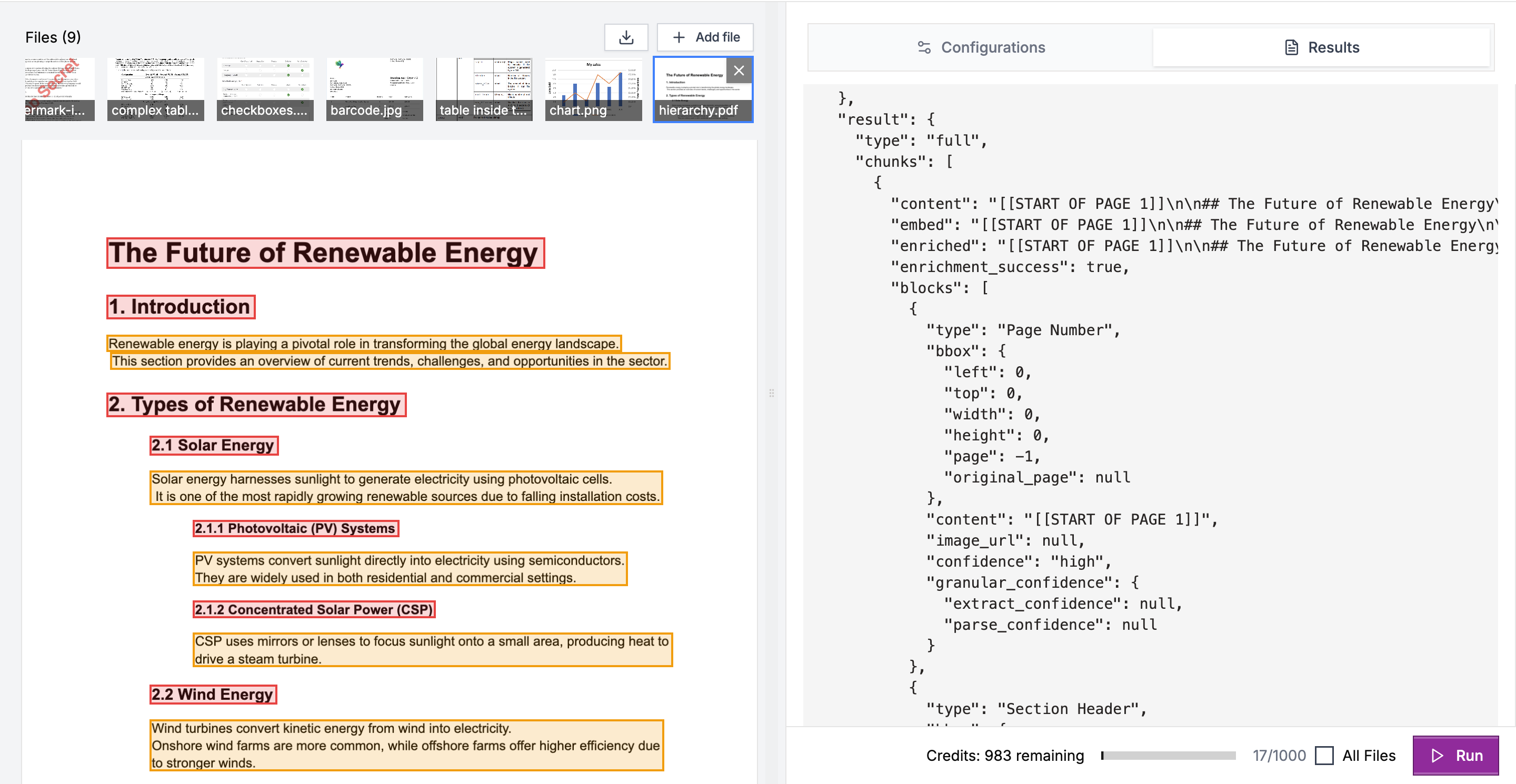Select the watermark file thumbnail

pyautogui.click(x=59, y=88)
